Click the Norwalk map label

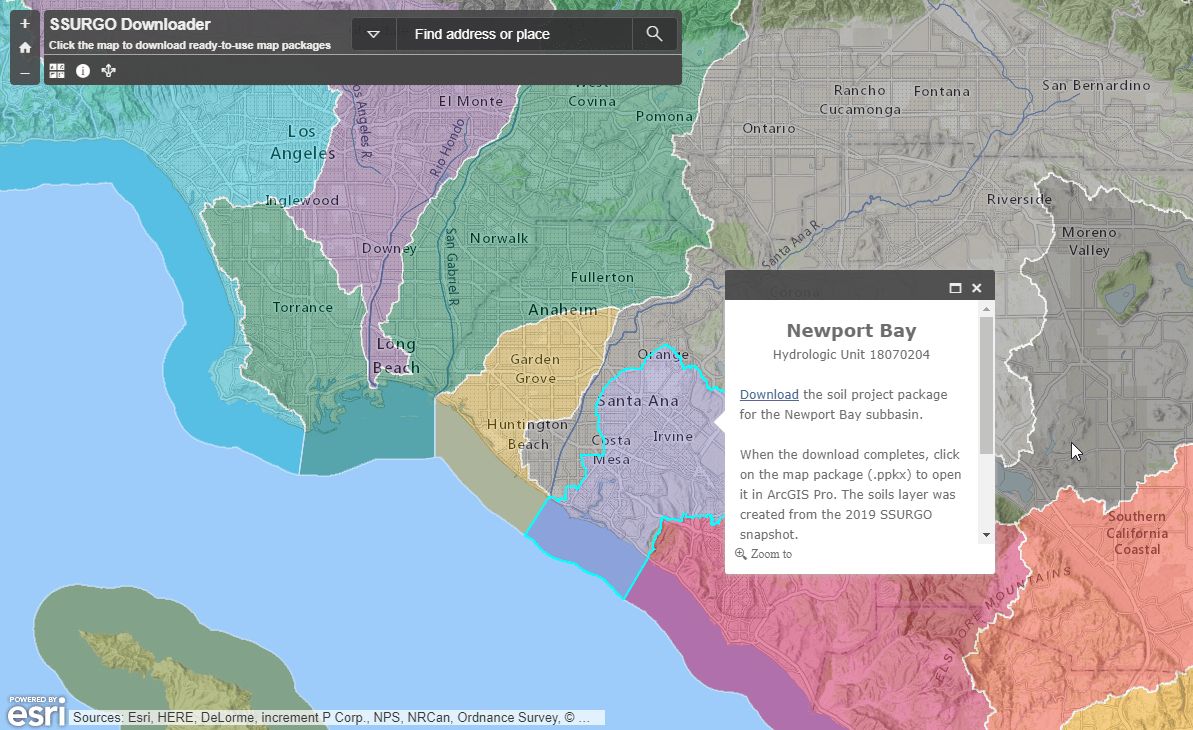pyautogui.click(x=499, y=238)
